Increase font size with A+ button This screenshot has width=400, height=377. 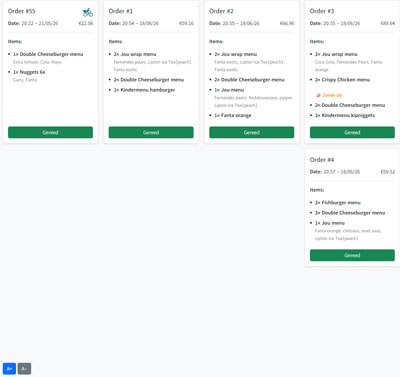pyautogui.click(x=9, y=369)
